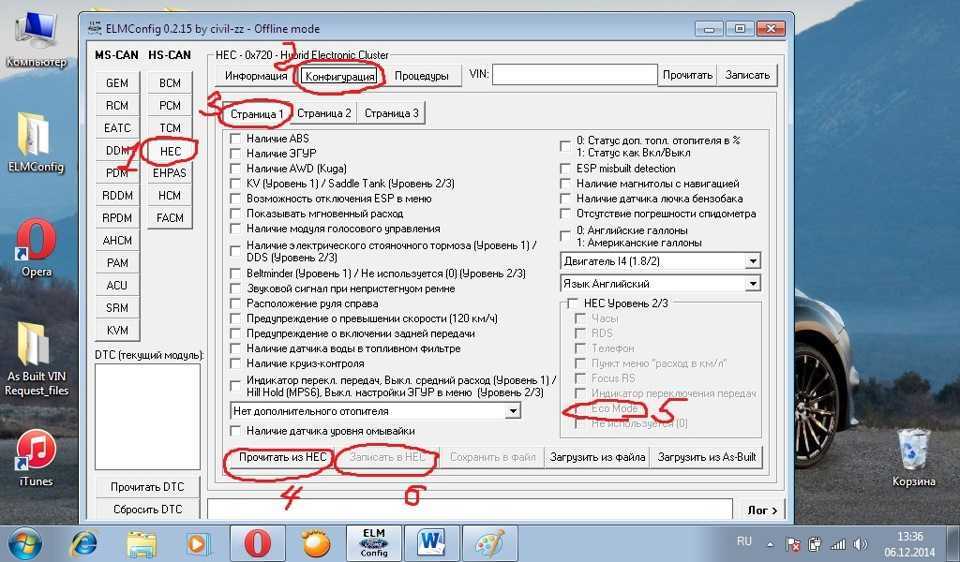960x562 pixels.
Task: Switch to Paint in the taskbar
Action: tap(490, 544)
